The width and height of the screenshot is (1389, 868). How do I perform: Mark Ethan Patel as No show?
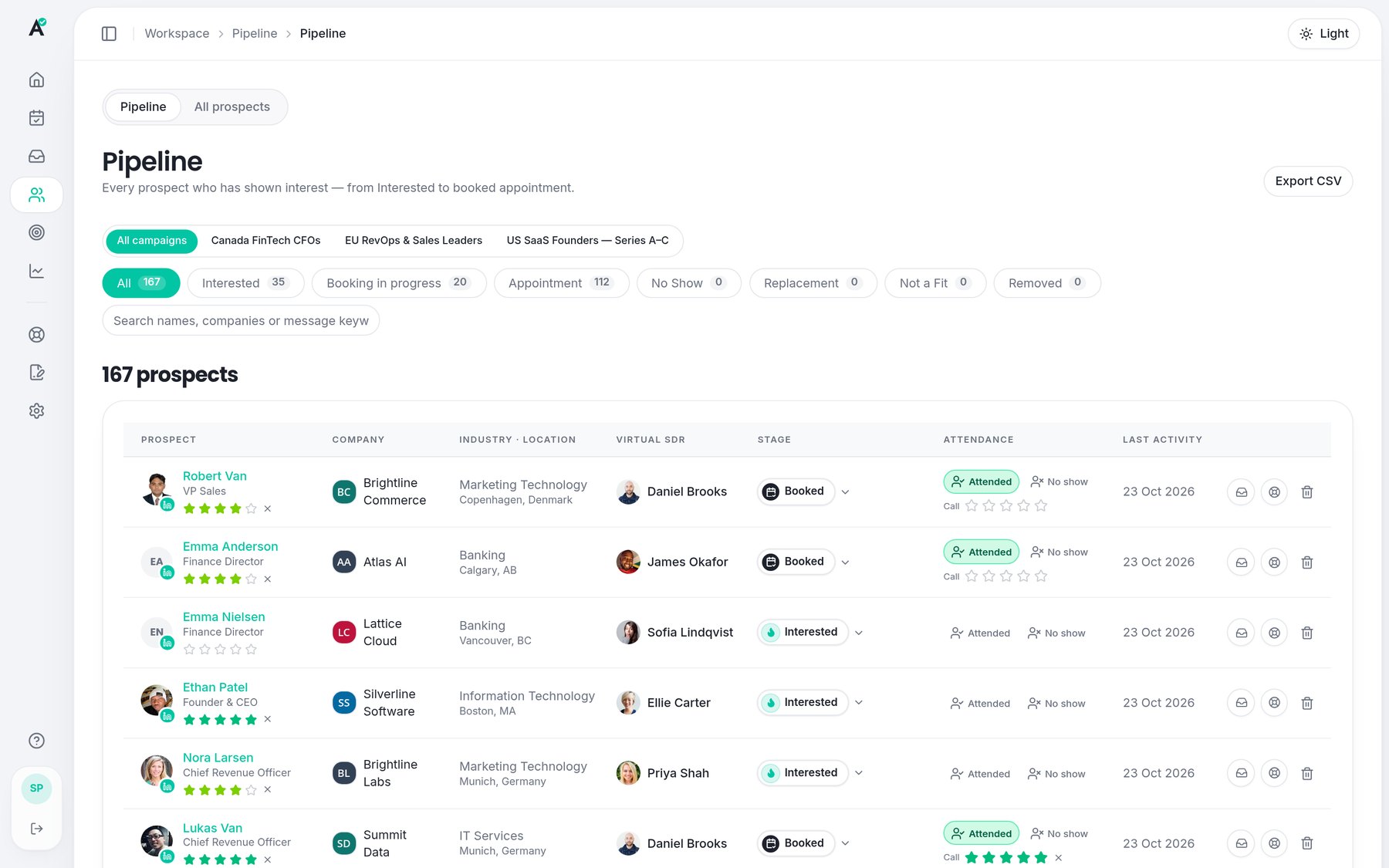tap(1056, 704)
